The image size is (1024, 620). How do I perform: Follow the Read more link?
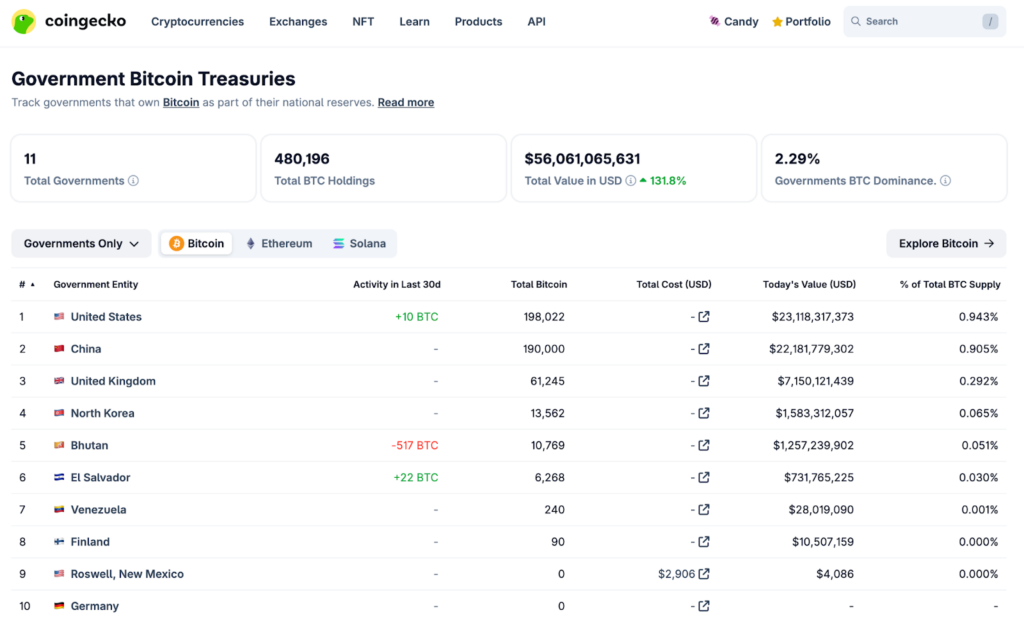[x=405, y=102]
